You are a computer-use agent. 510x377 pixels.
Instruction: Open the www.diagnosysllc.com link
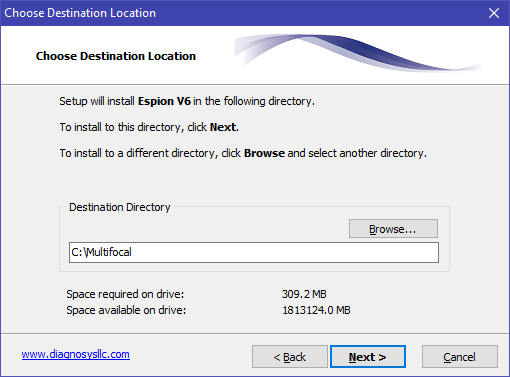click(x=76, y=354)
